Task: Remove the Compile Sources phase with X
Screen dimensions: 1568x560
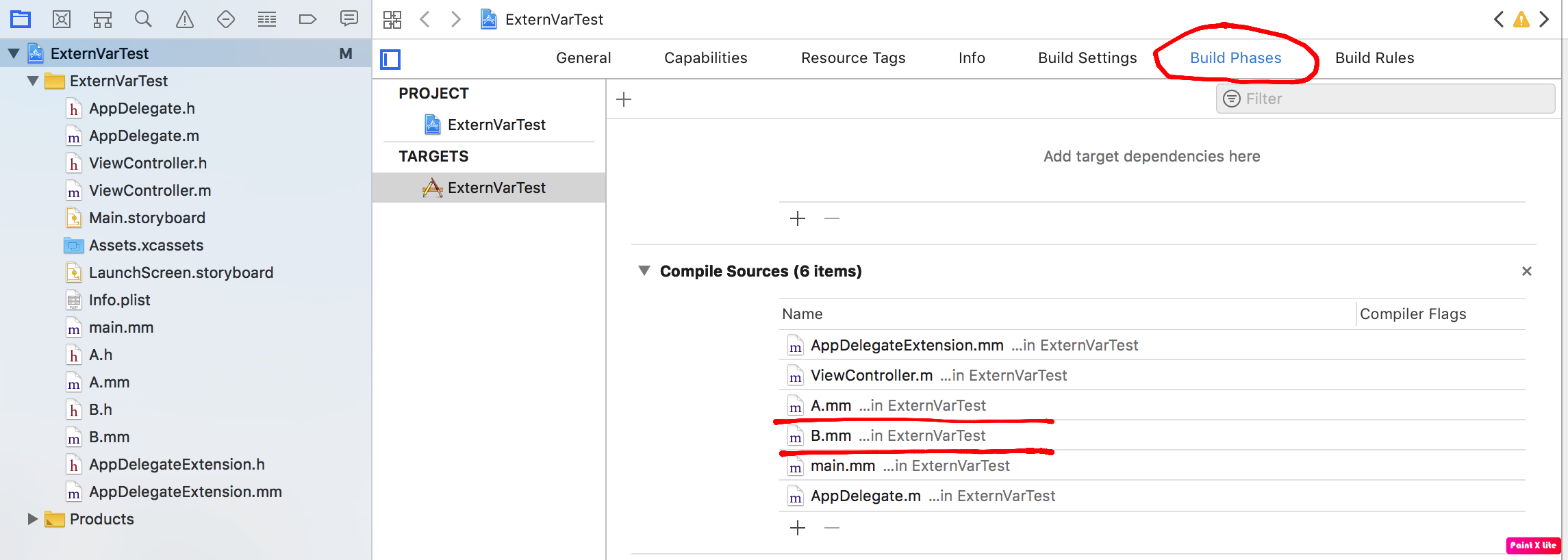Action: coord(1526,271)
